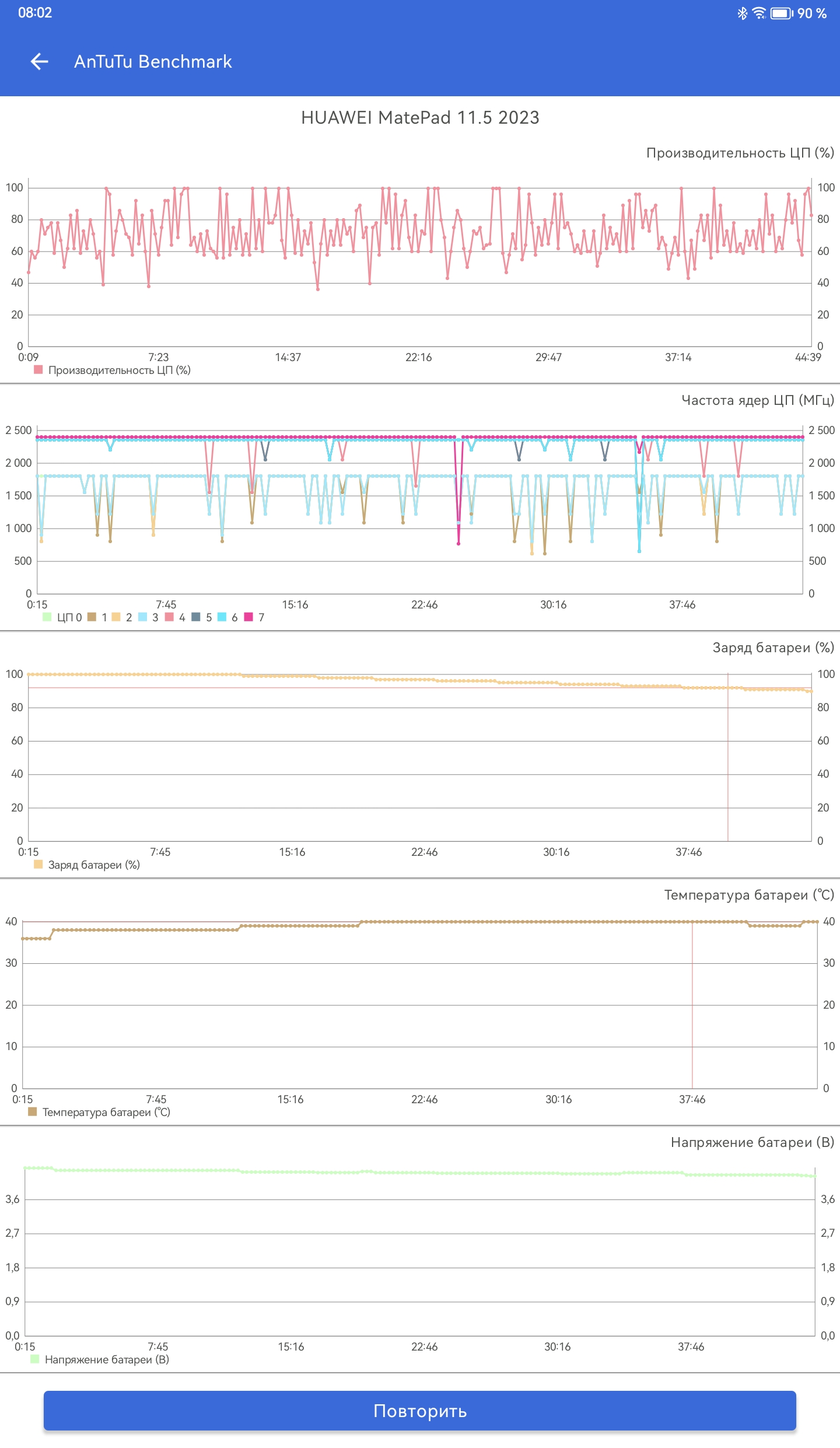Click the 7:23 time label on CPU performance chart
The image size is (840, 1448).
coord(158,357)
